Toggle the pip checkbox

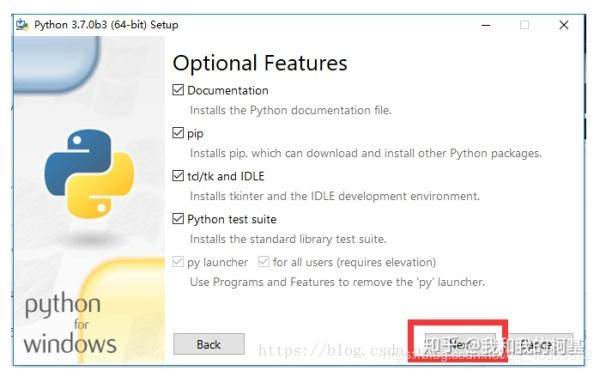click(178, 133)
